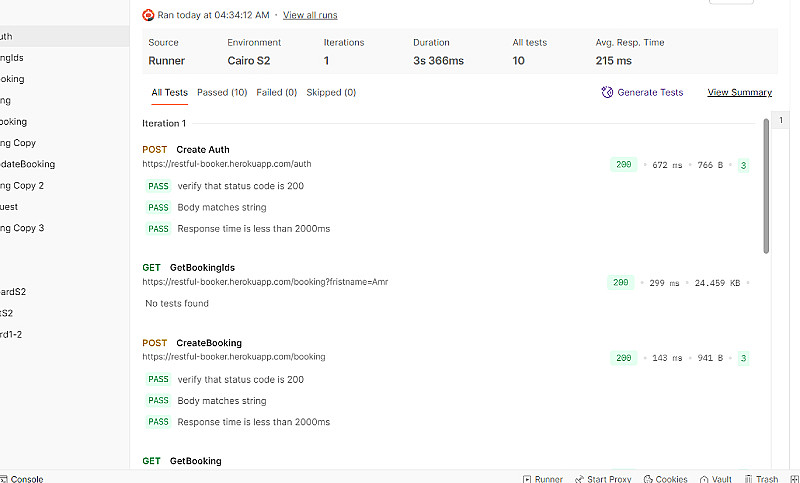Click the Generate Tests sparkle icon
The width and height of the screenshot is (800, 483).
[x=607, y=92]
